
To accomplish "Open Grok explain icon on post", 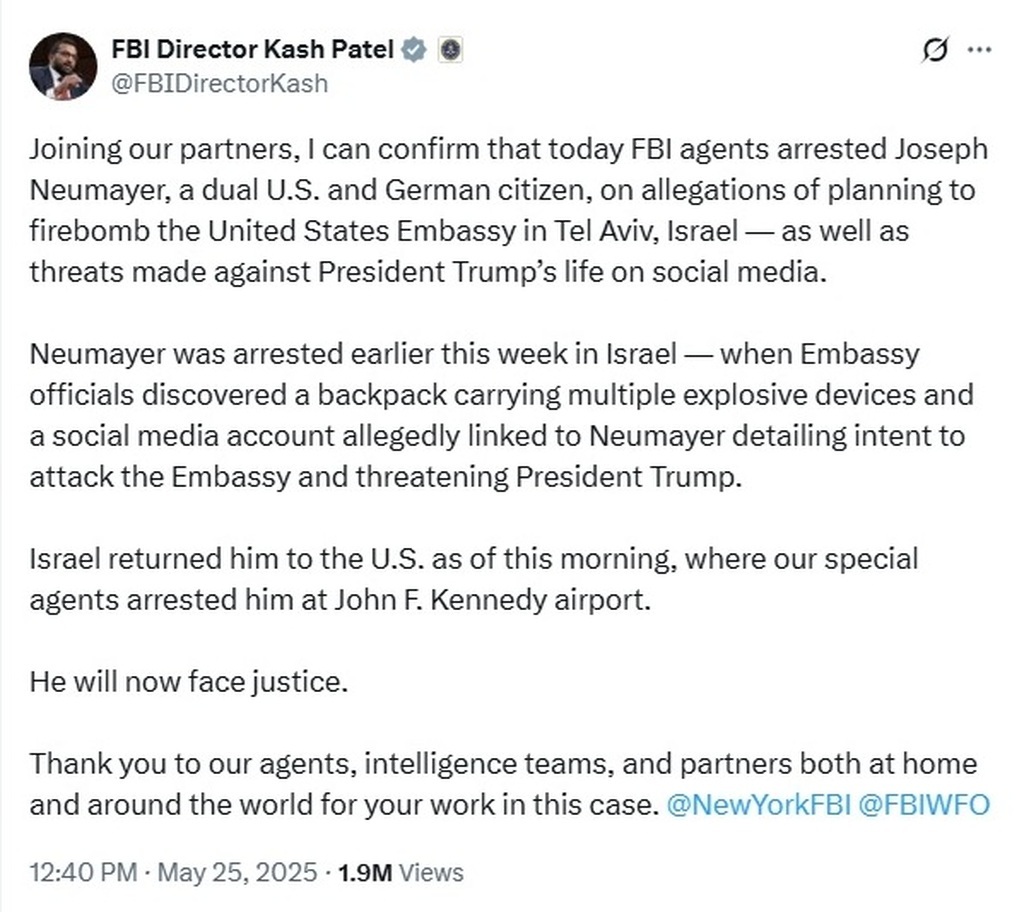I will click(x=934, y=50).
